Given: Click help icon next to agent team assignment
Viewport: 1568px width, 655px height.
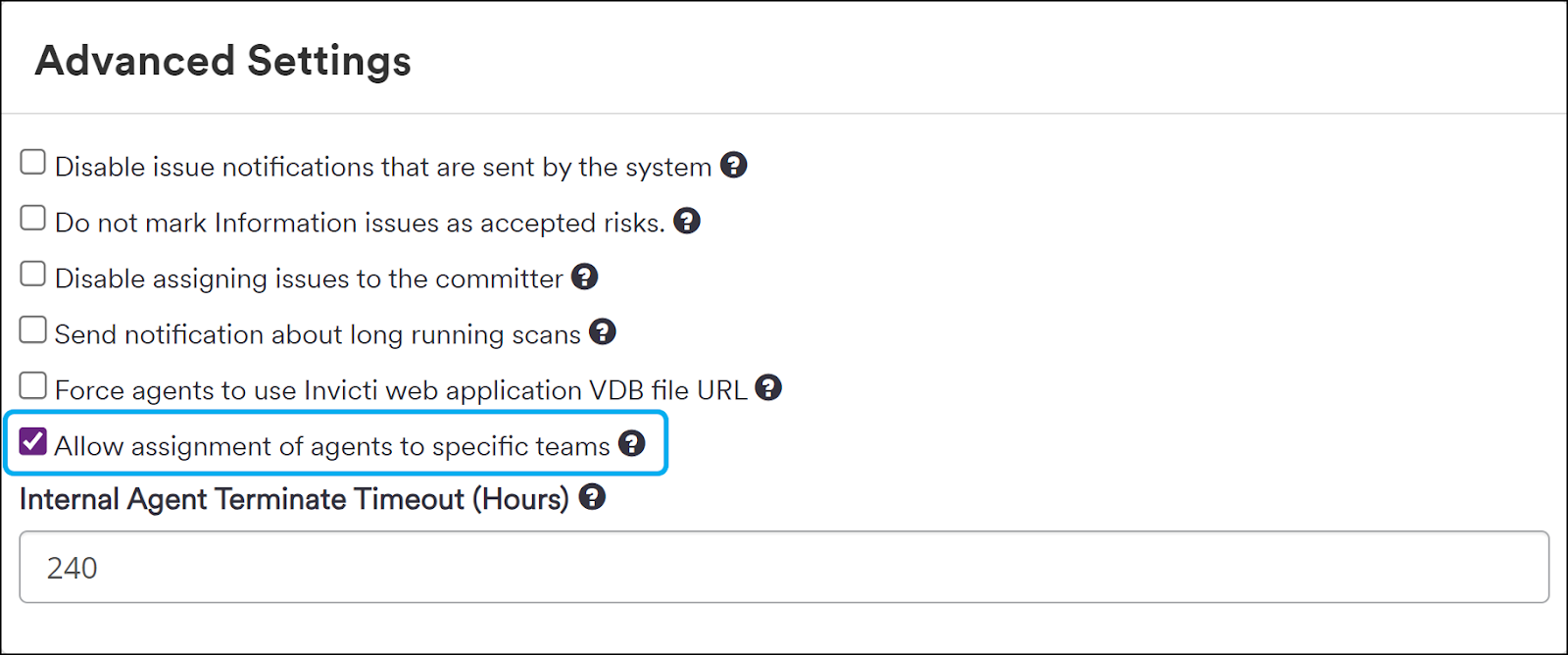Looking at the screenshot, I should (x=633, y=444).
